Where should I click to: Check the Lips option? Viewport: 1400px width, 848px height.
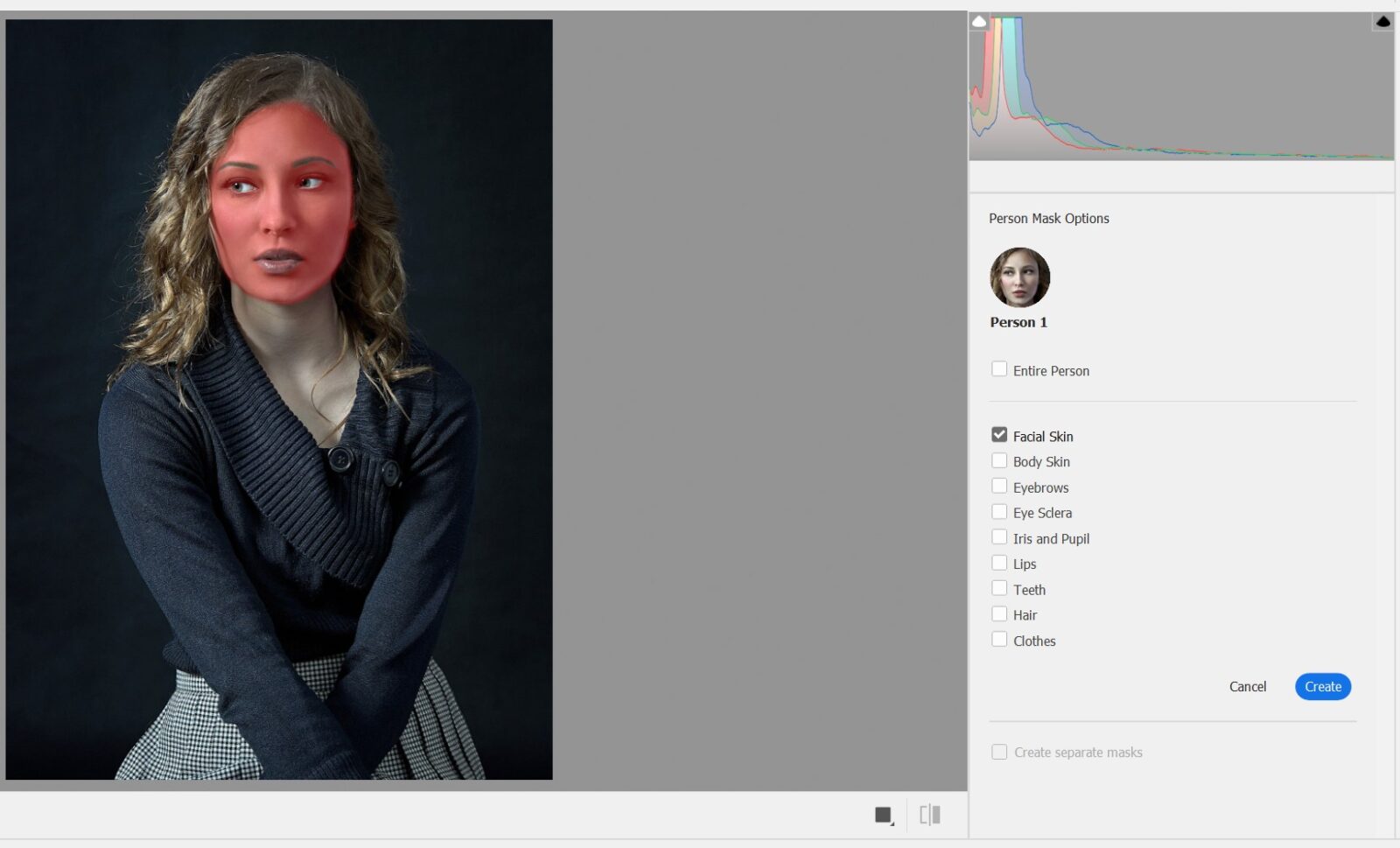[x=999, y=562]
